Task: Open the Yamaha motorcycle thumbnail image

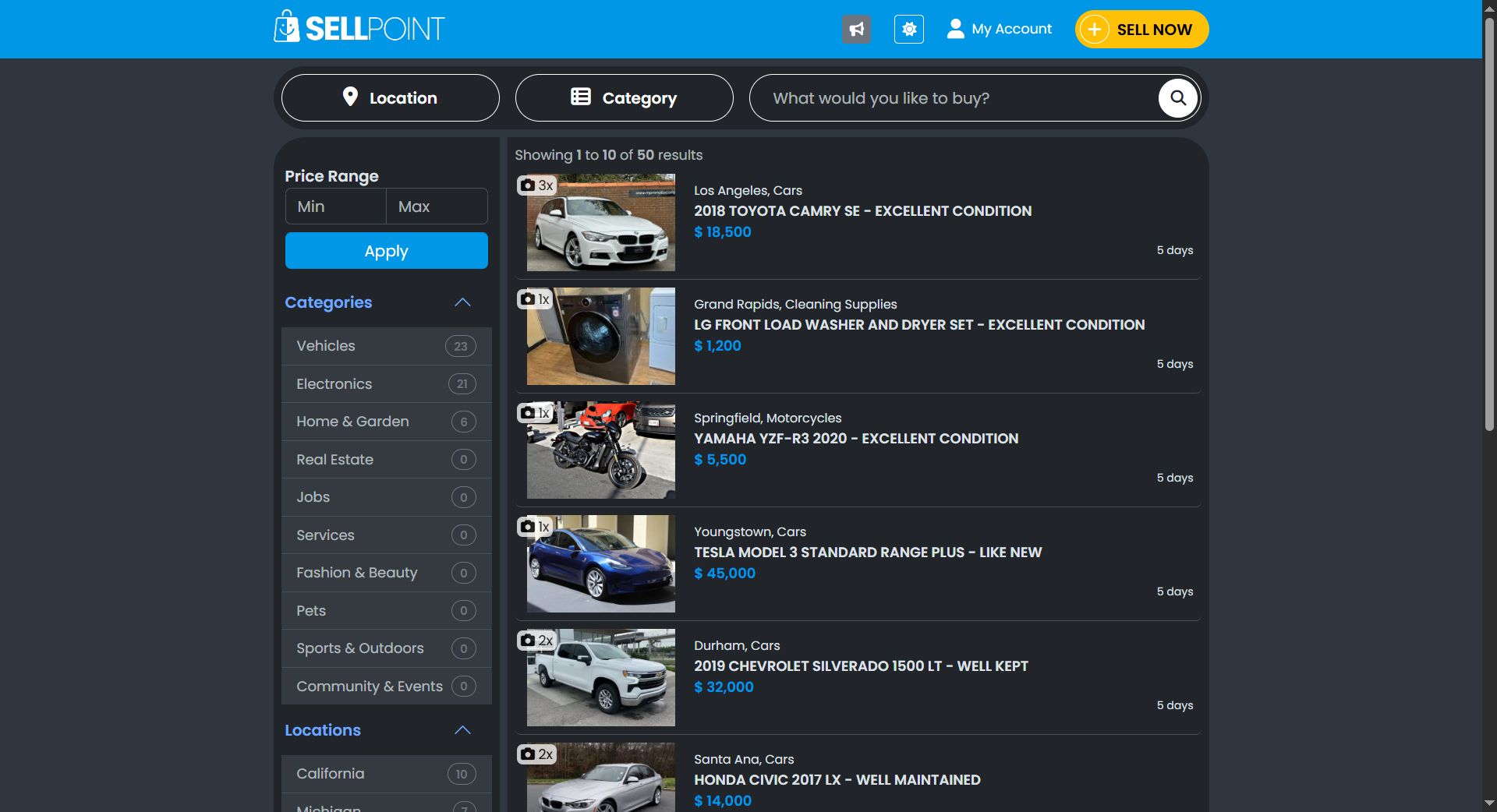Action: point(600,450)
